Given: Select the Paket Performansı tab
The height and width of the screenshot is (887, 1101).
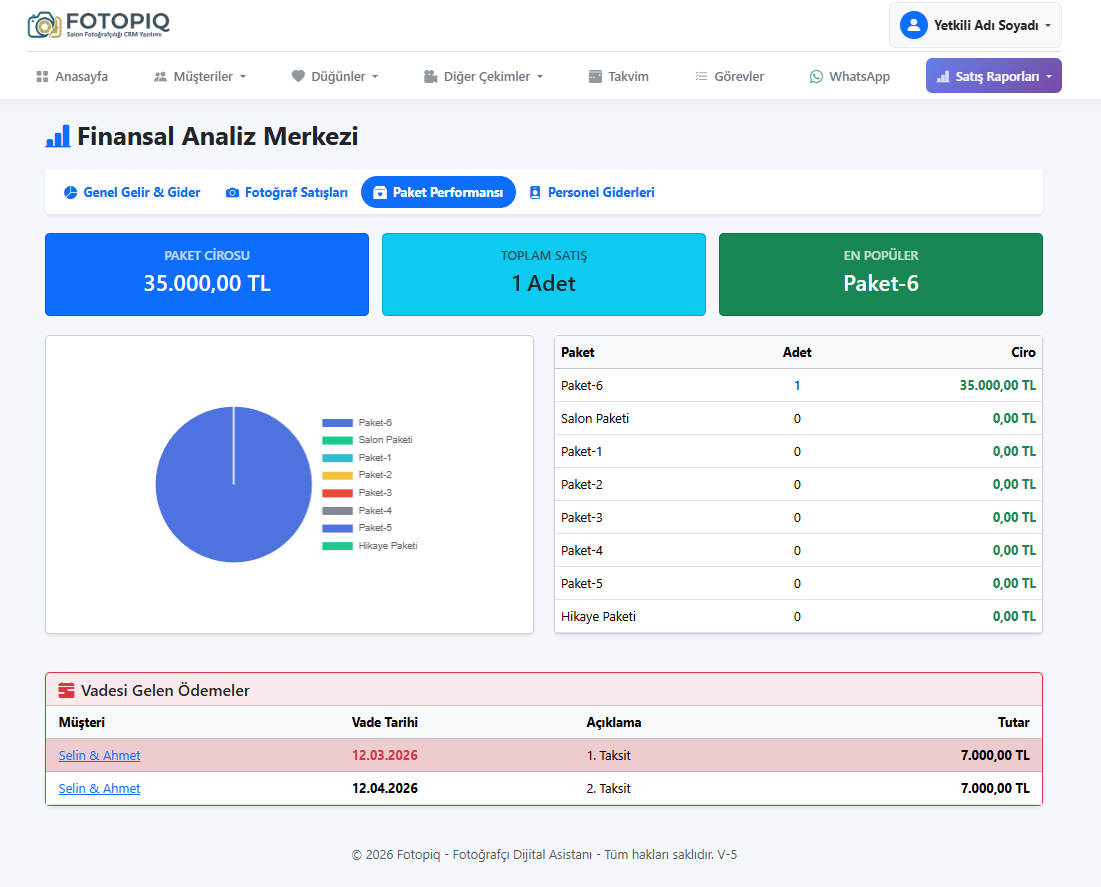Looking at the screenshot, I should coord(438,192).
